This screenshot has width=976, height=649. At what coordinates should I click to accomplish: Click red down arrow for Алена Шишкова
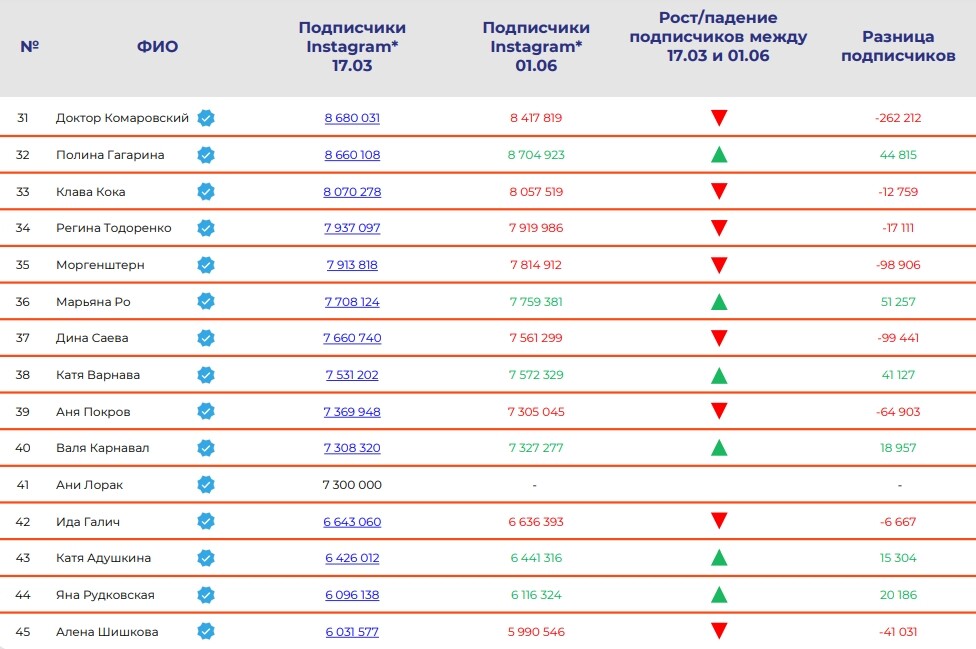coord(718,631)
